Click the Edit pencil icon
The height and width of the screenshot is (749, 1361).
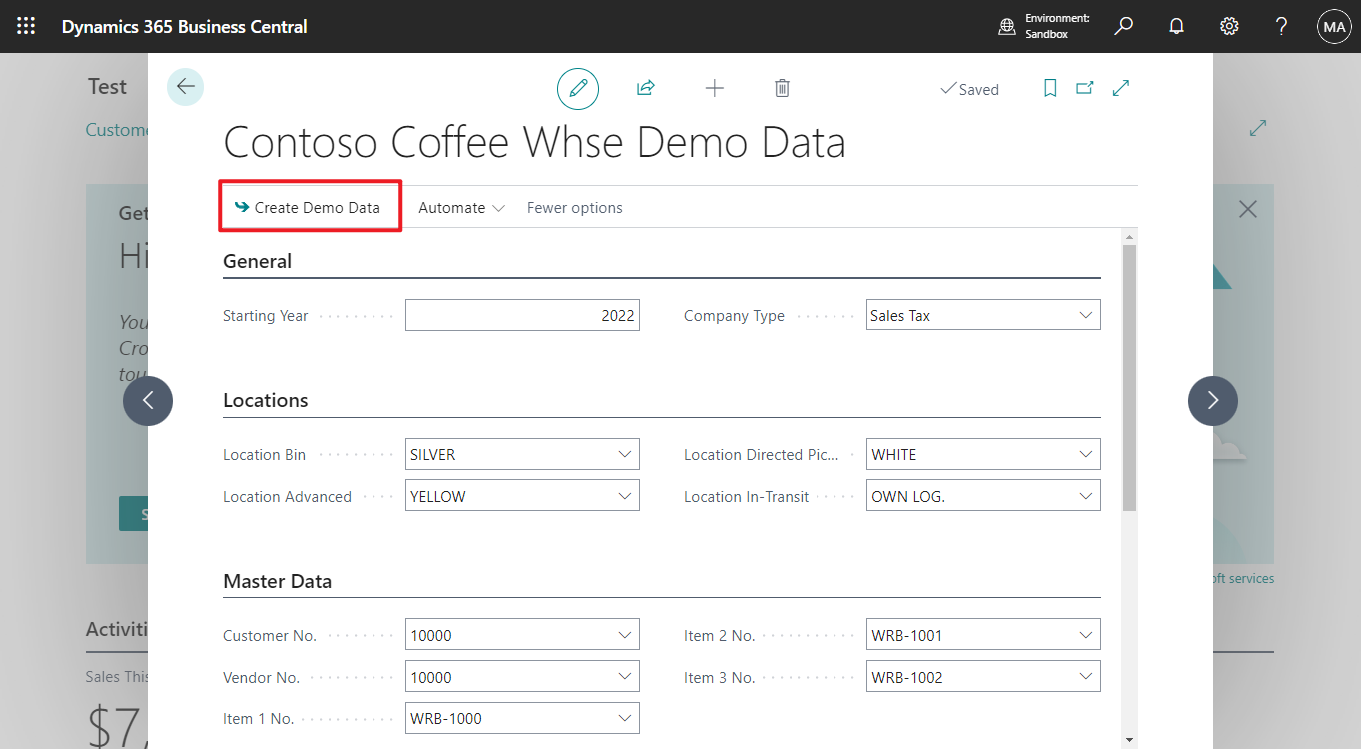click(x=578, y=88)
